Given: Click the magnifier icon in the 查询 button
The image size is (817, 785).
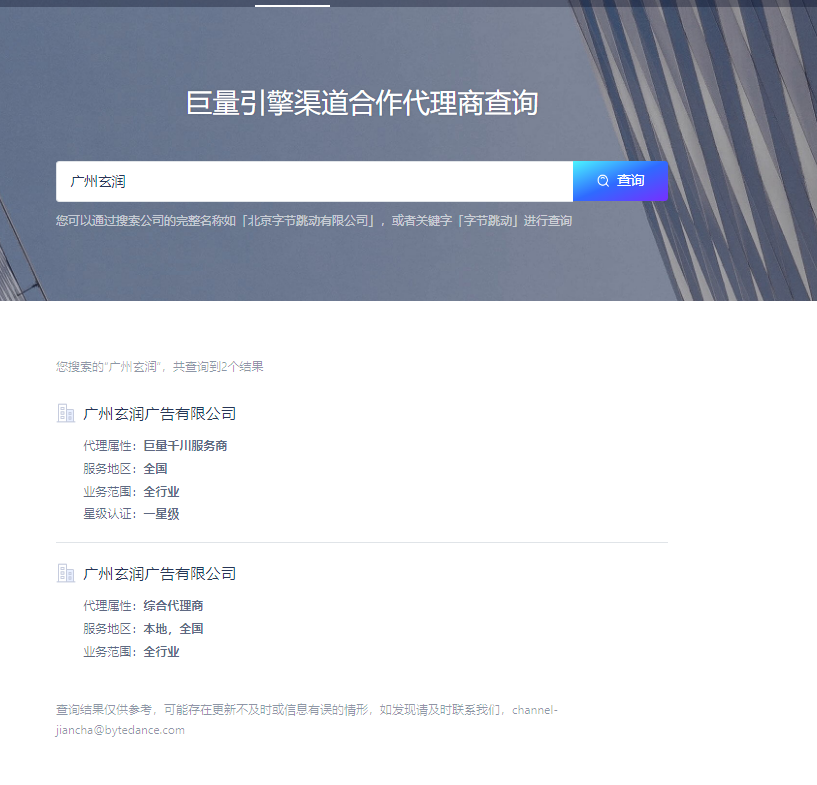Looking at the screenshot, I should [x=603, y=181].
